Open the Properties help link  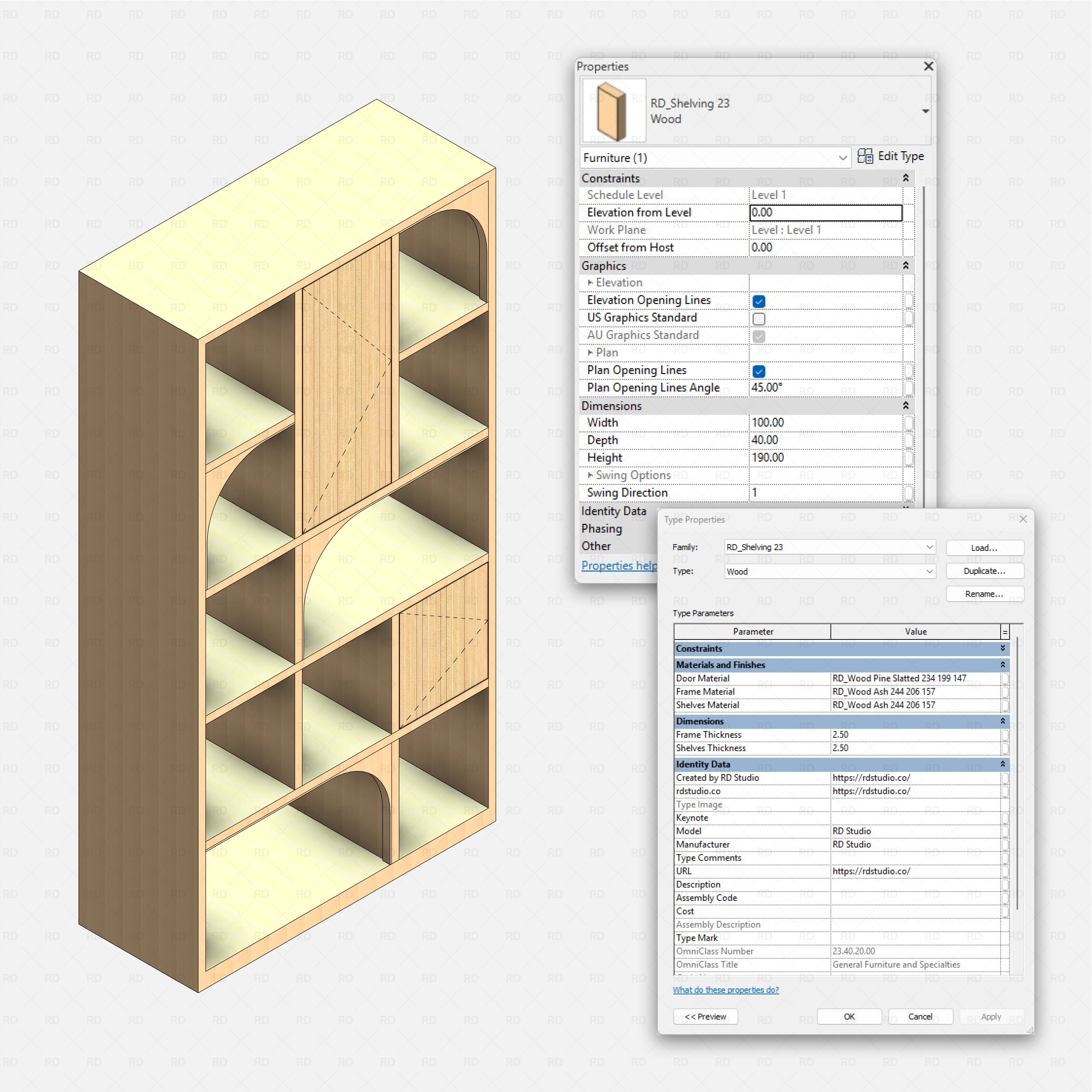(x=619, y=566)
